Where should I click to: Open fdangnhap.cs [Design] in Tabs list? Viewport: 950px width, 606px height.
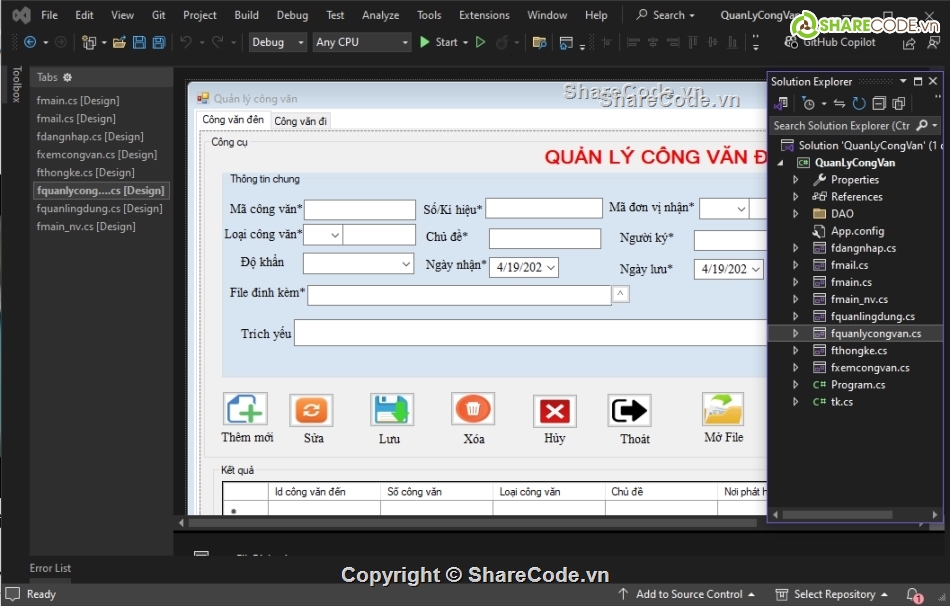click(90, 136)
